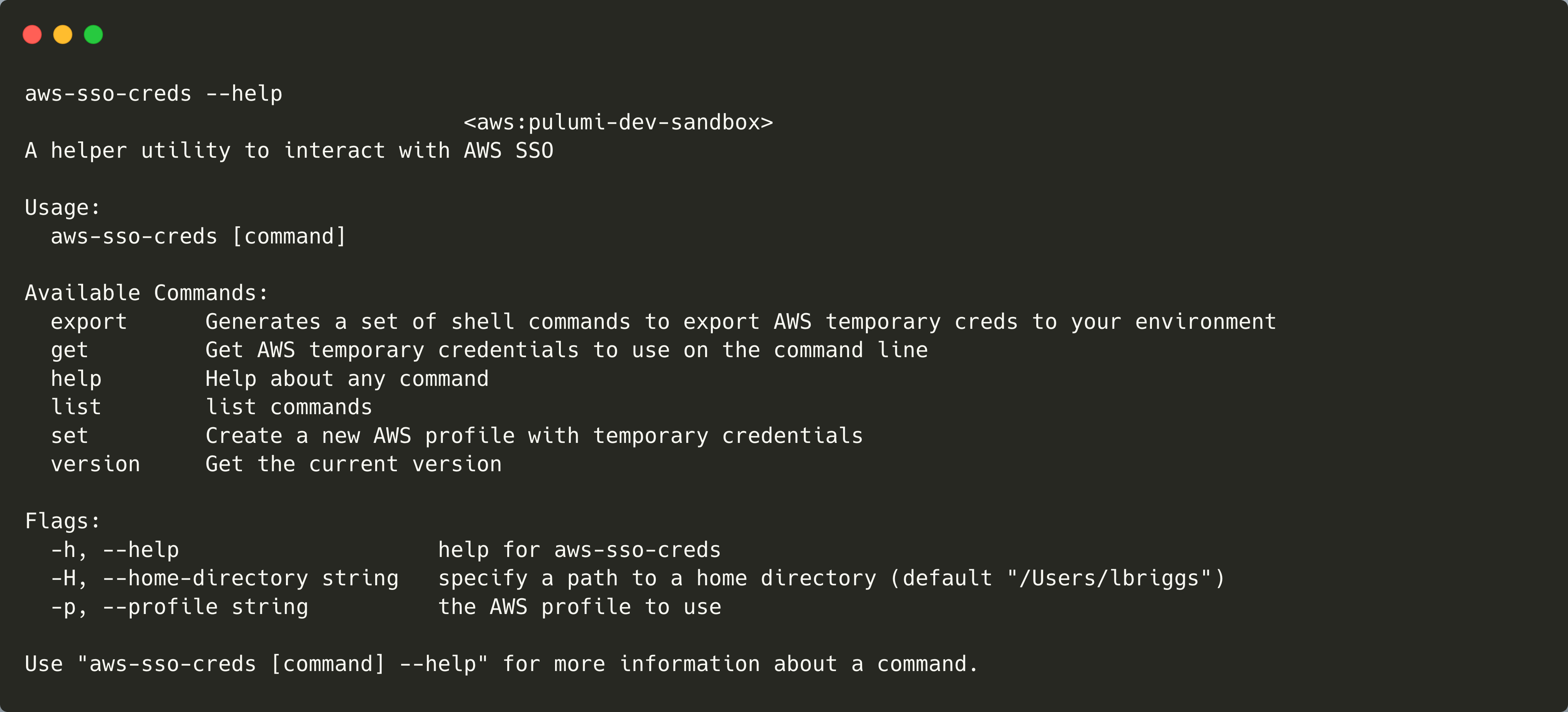Click the 'Available Commands:' heading

[147, 293]
